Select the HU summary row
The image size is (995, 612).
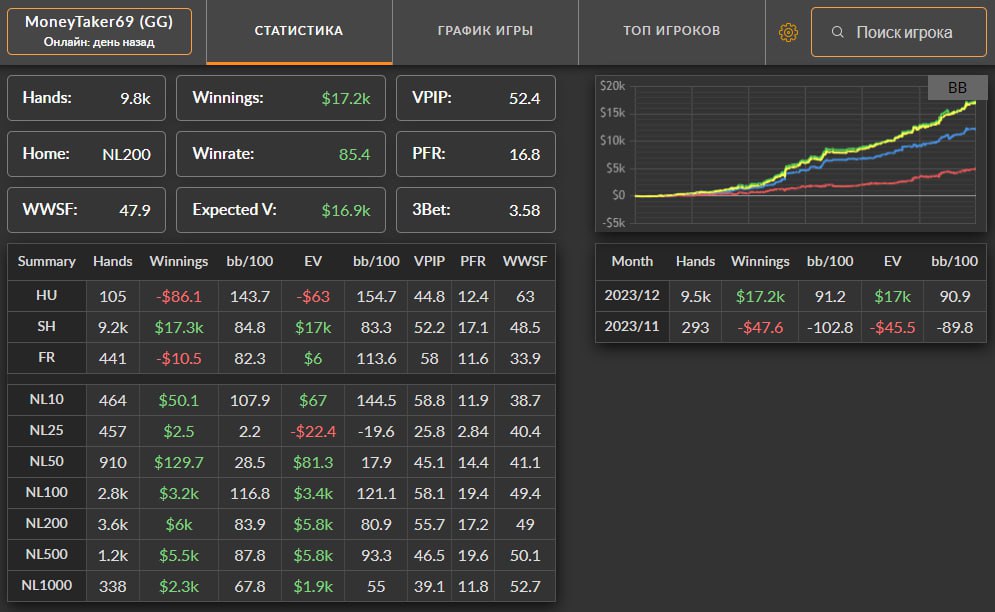pyautogui.click(x=281, y=296)
